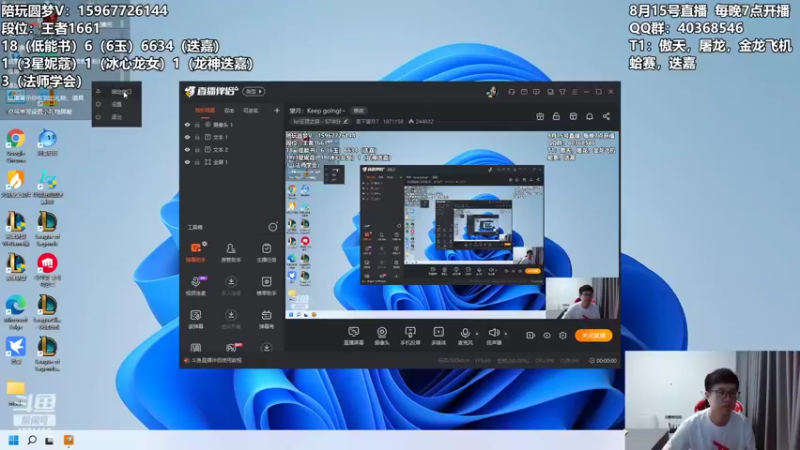Select the 文本 1 source row
Screen dimensions: 800x450
click(x=232, y=137)
